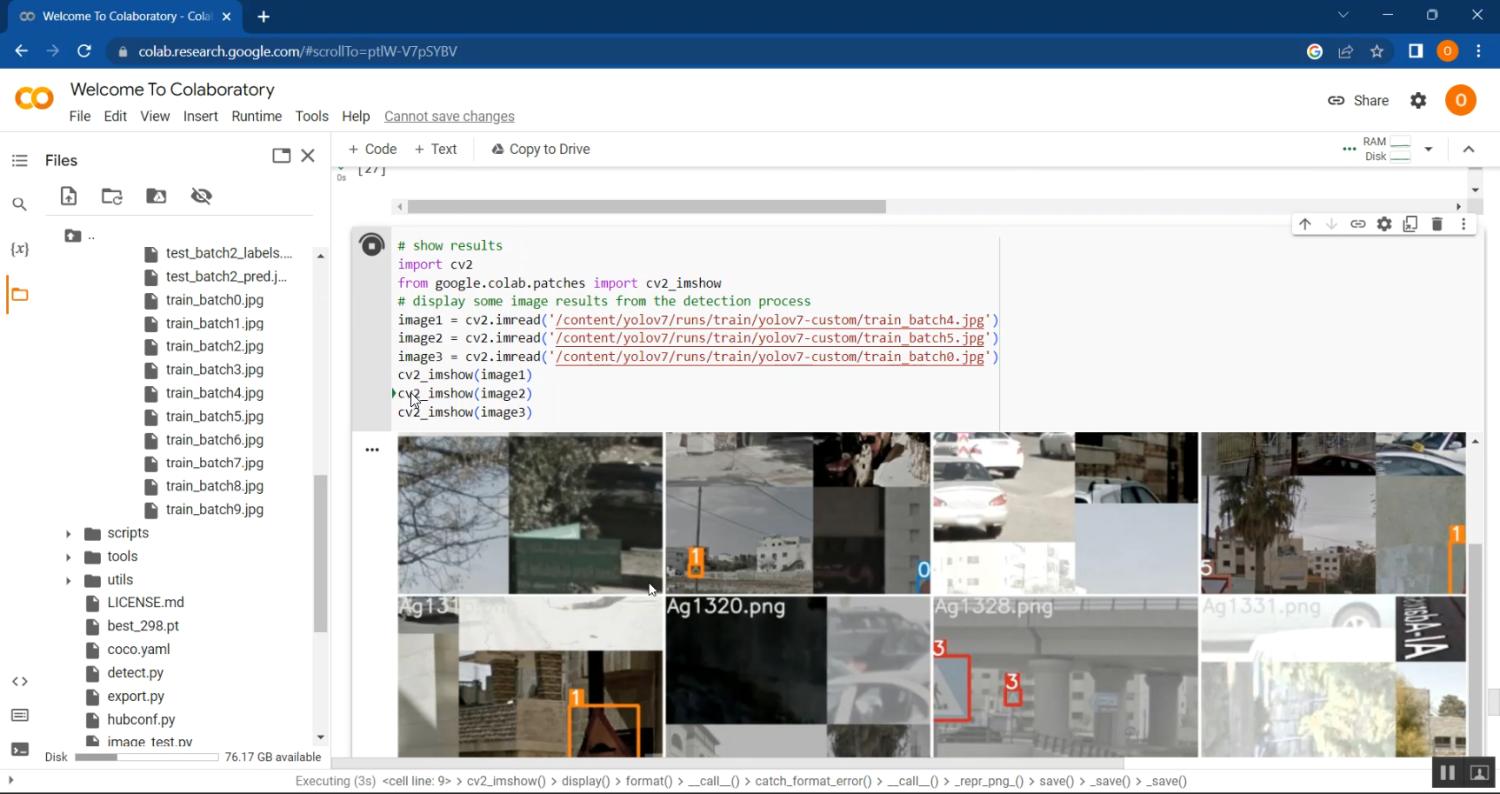Open RAM and Disk resources dropdown
1500x794 pixels.
tap(1428, 149)
